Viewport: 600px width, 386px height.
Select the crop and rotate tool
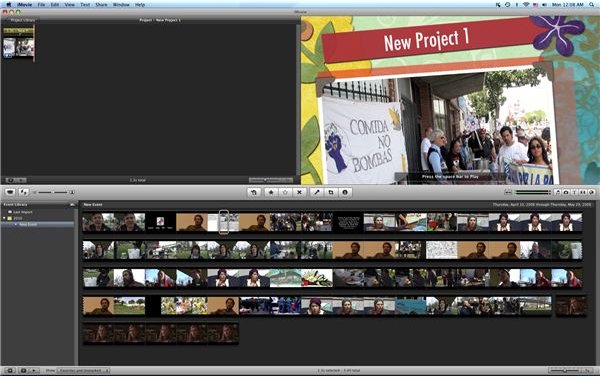click(x=331, y=192)
